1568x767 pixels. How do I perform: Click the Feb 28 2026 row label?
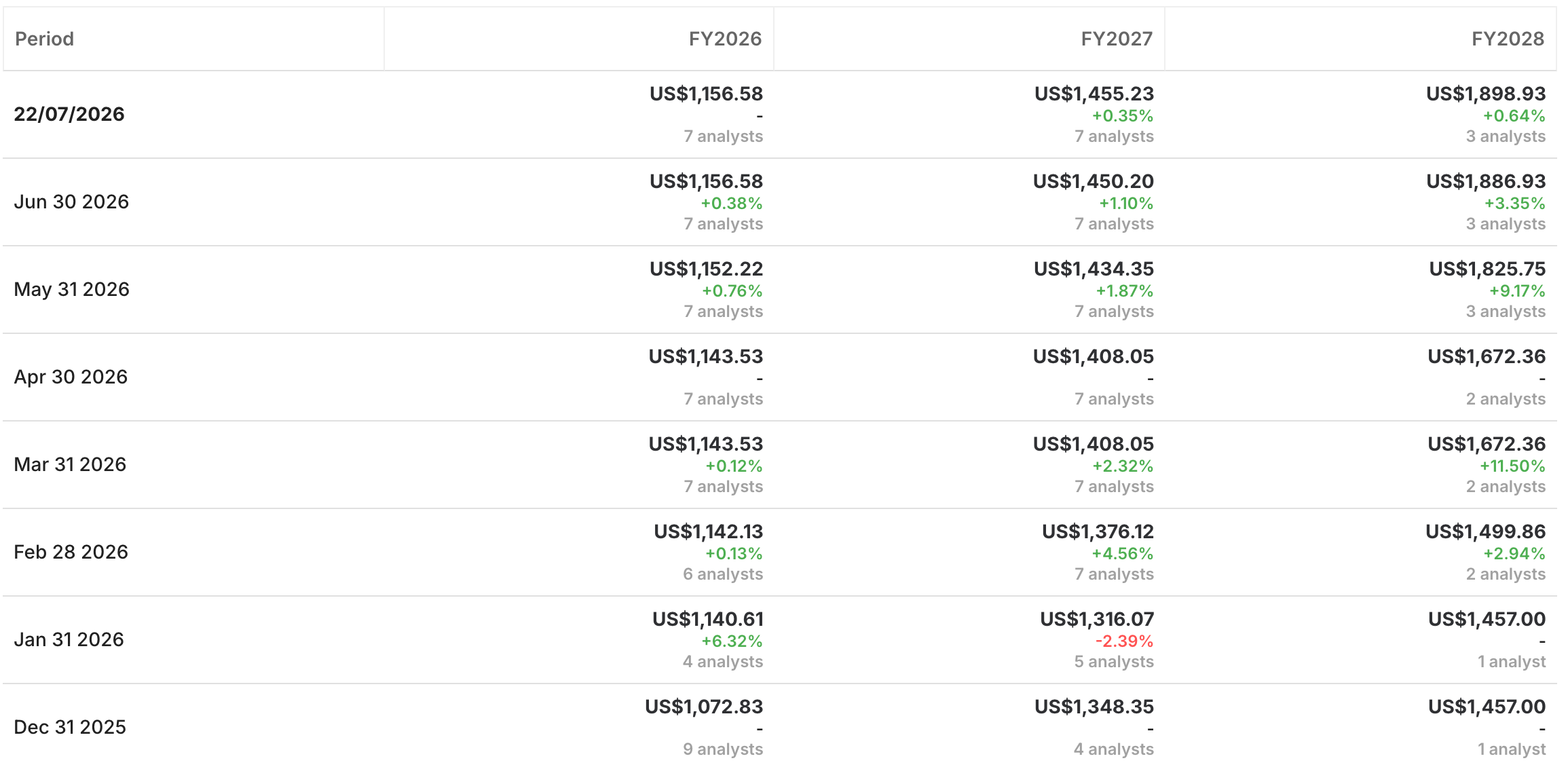pos(71,552)
